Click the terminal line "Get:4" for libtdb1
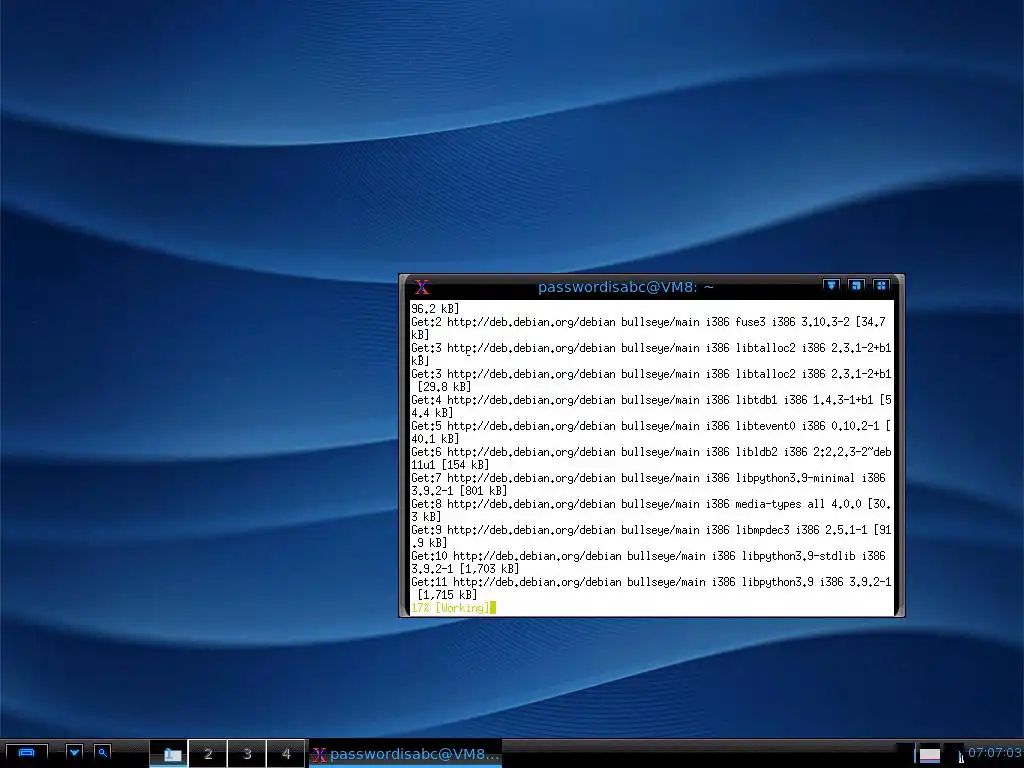The image size is (1024, 768). (651, 400)
